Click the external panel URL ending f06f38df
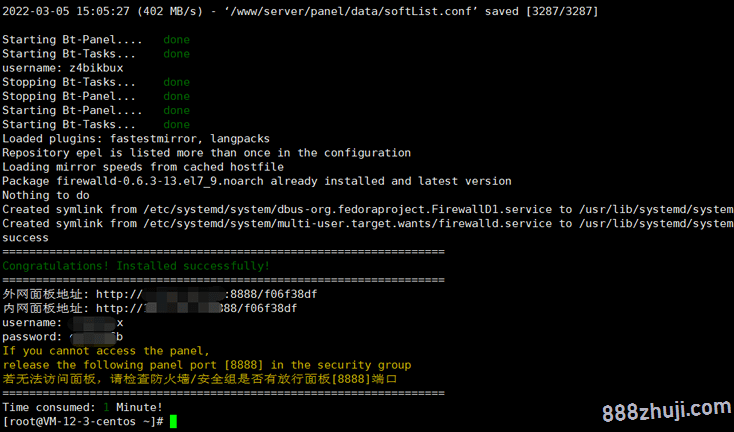Screen dimensions: 734x432 [x=206, y=294]
